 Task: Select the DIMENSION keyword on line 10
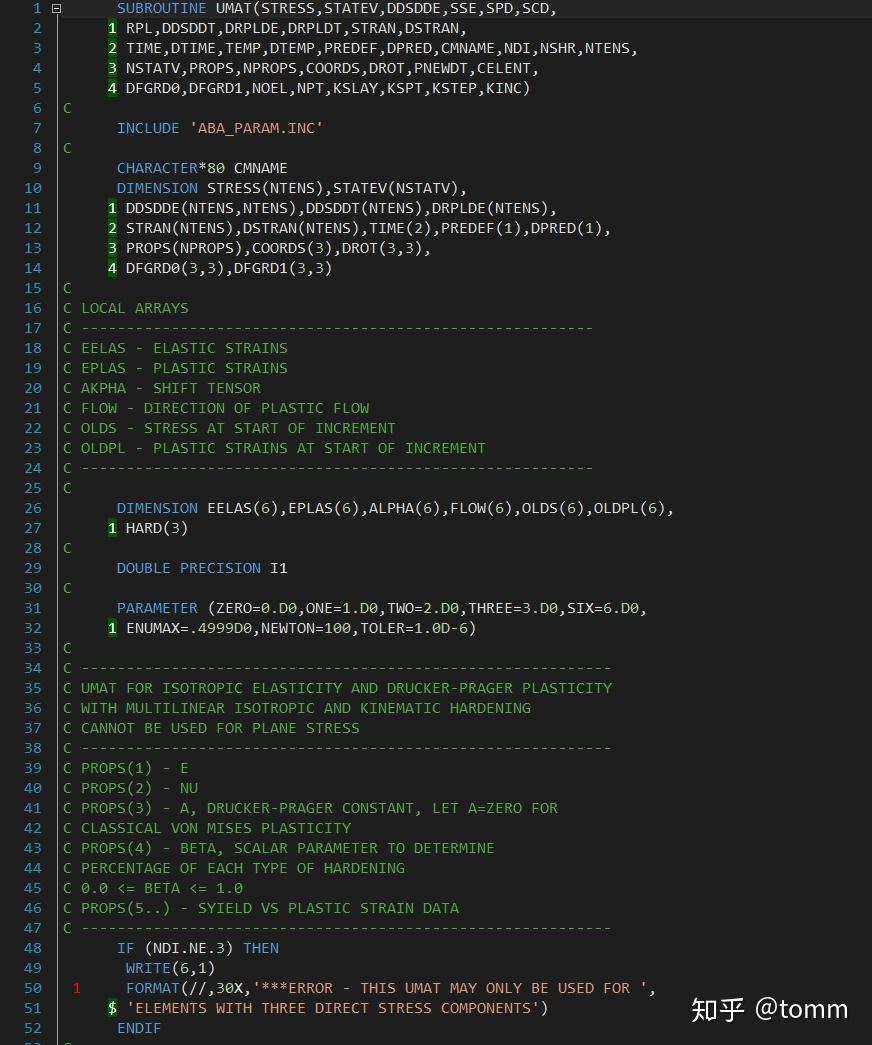157,188
